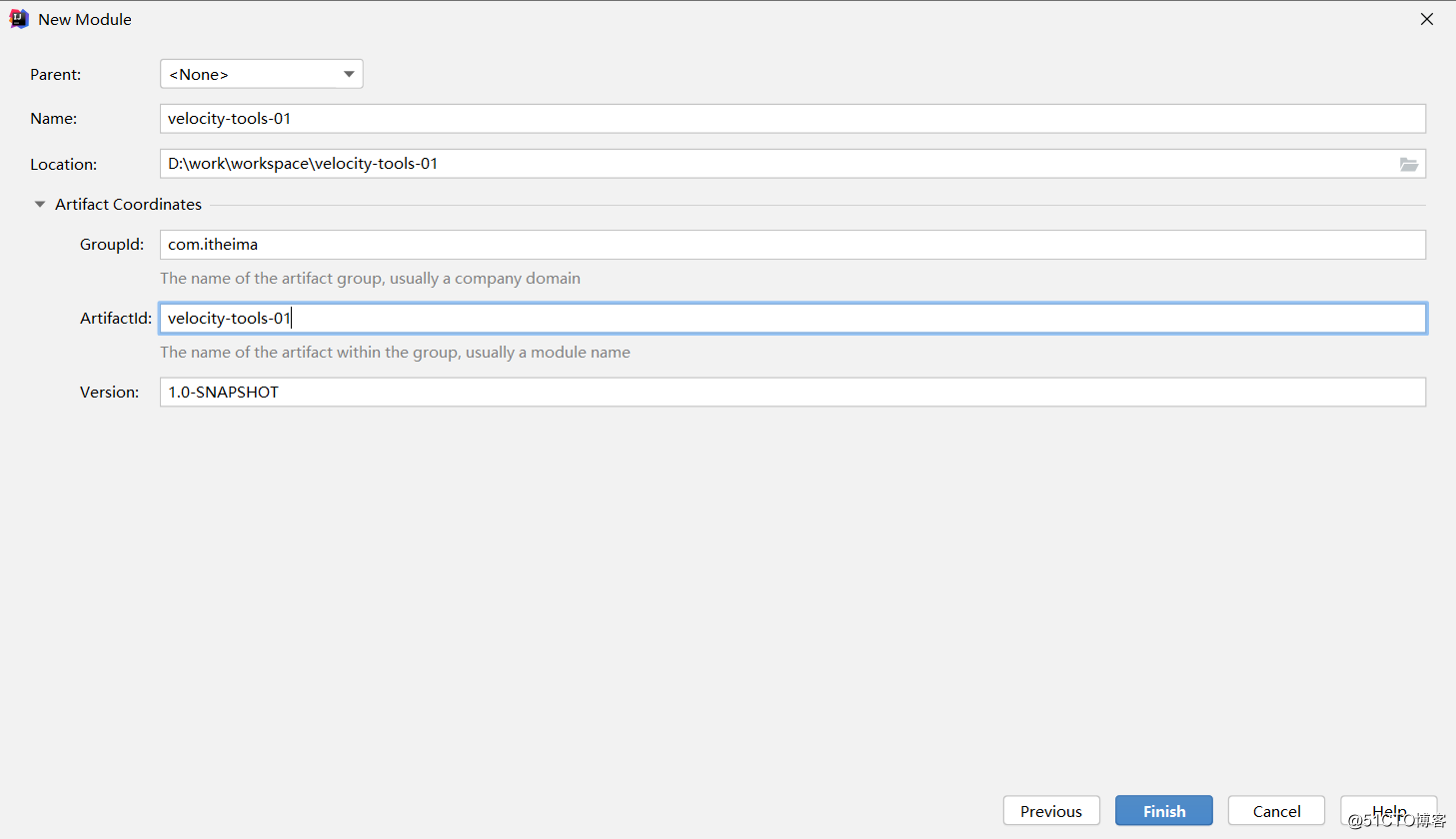Click the 'New Module' title text
The image size is (1456, 839).
[x=85, y=20]
